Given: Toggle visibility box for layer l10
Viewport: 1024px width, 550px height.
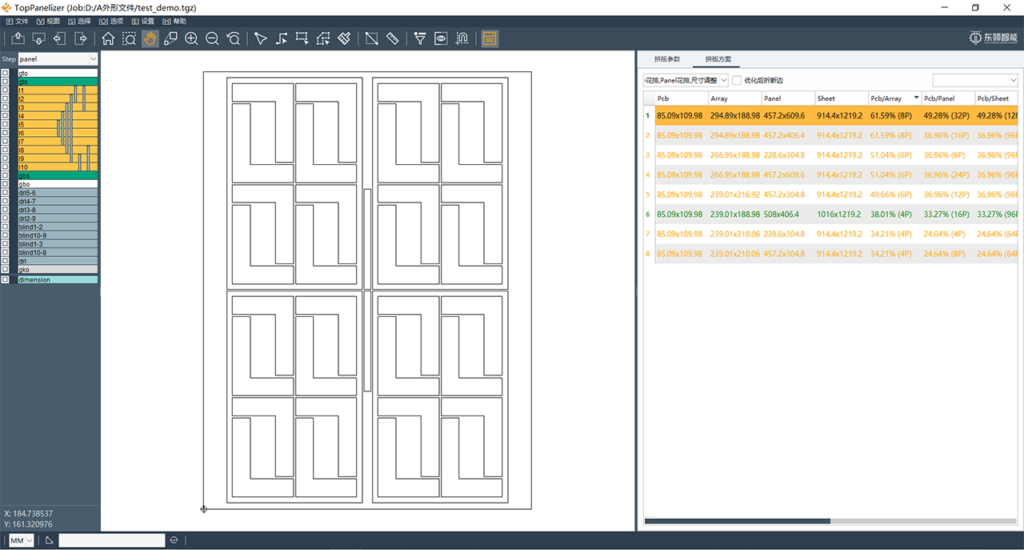Looking at the screenshot, I should pos(5,167).
